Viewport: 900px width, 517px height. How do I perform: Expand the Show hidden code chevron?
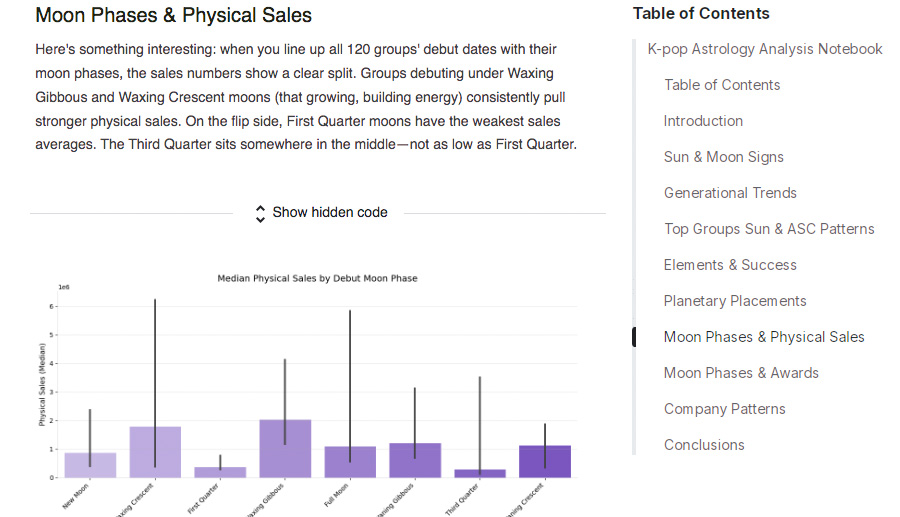coord(261,213)
